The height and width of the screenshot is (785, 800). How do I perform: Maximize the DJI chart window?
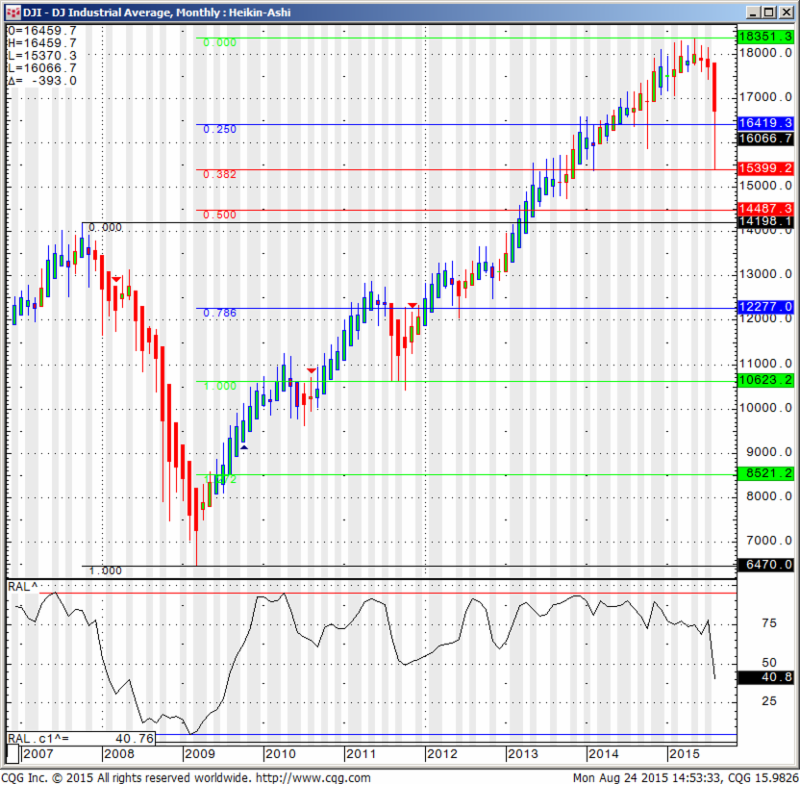point(769,12)
